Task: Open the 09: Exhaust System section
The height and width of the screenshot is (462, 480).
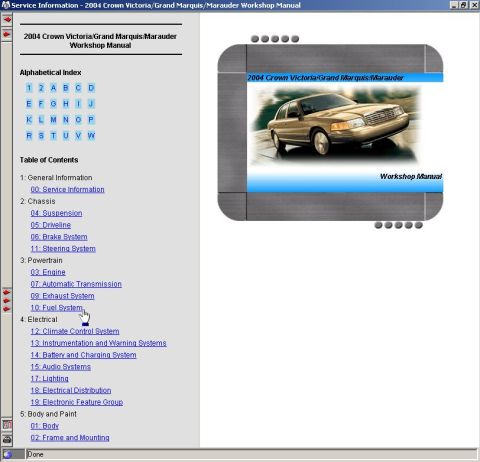Action: (x=62, y=296)
